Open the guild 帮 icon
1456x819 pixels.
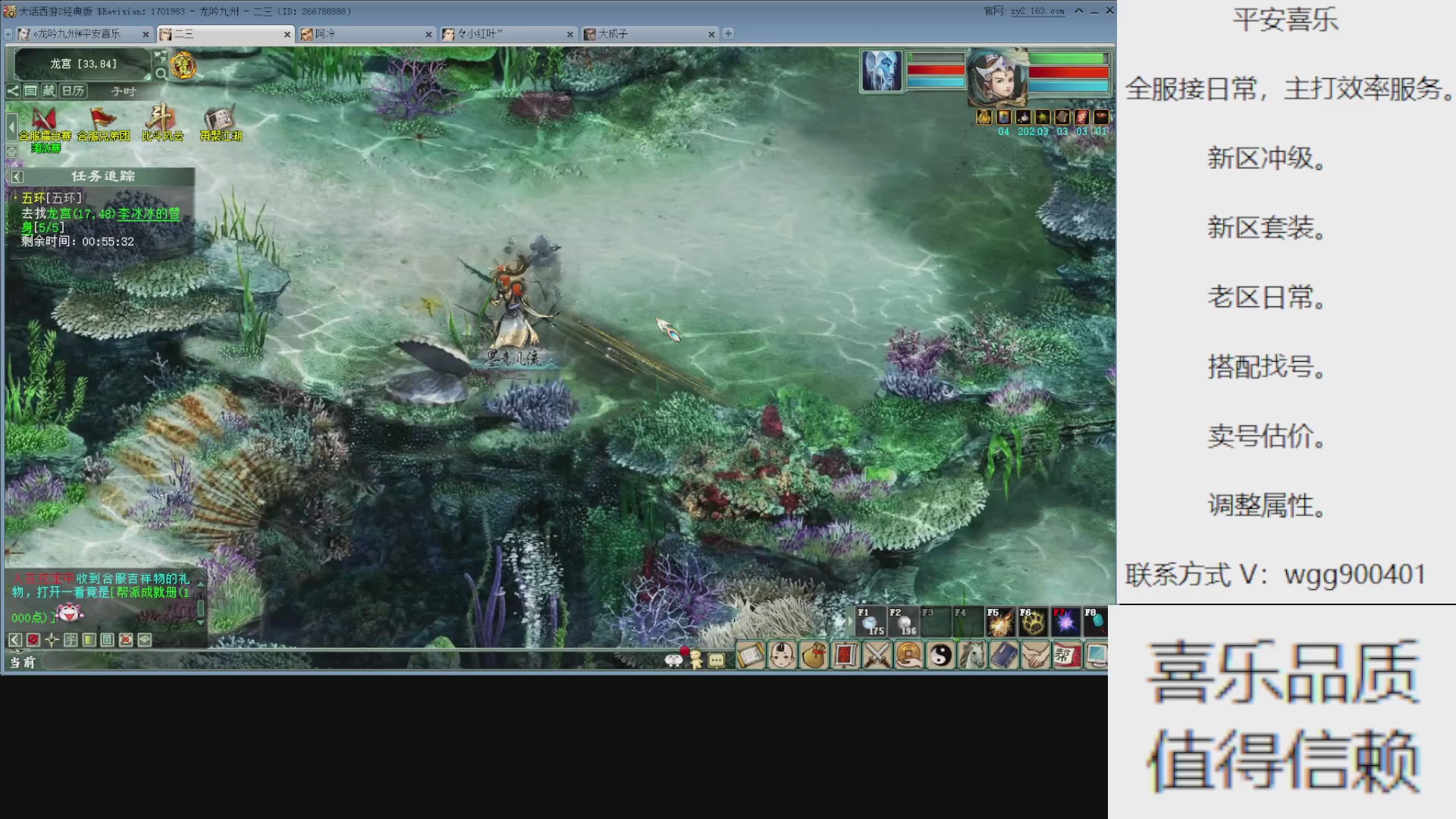coord(1067,655)
